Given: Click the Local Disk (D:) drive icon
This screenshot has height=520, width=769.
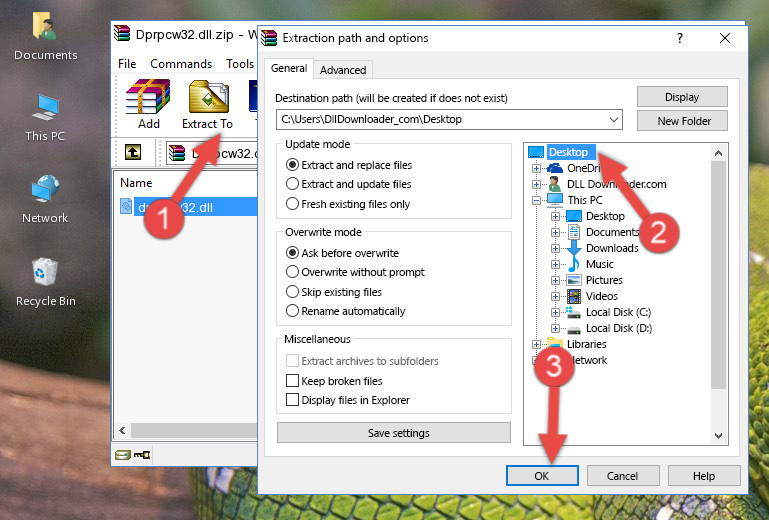Looking at the screenshot, I should (573, 329).
